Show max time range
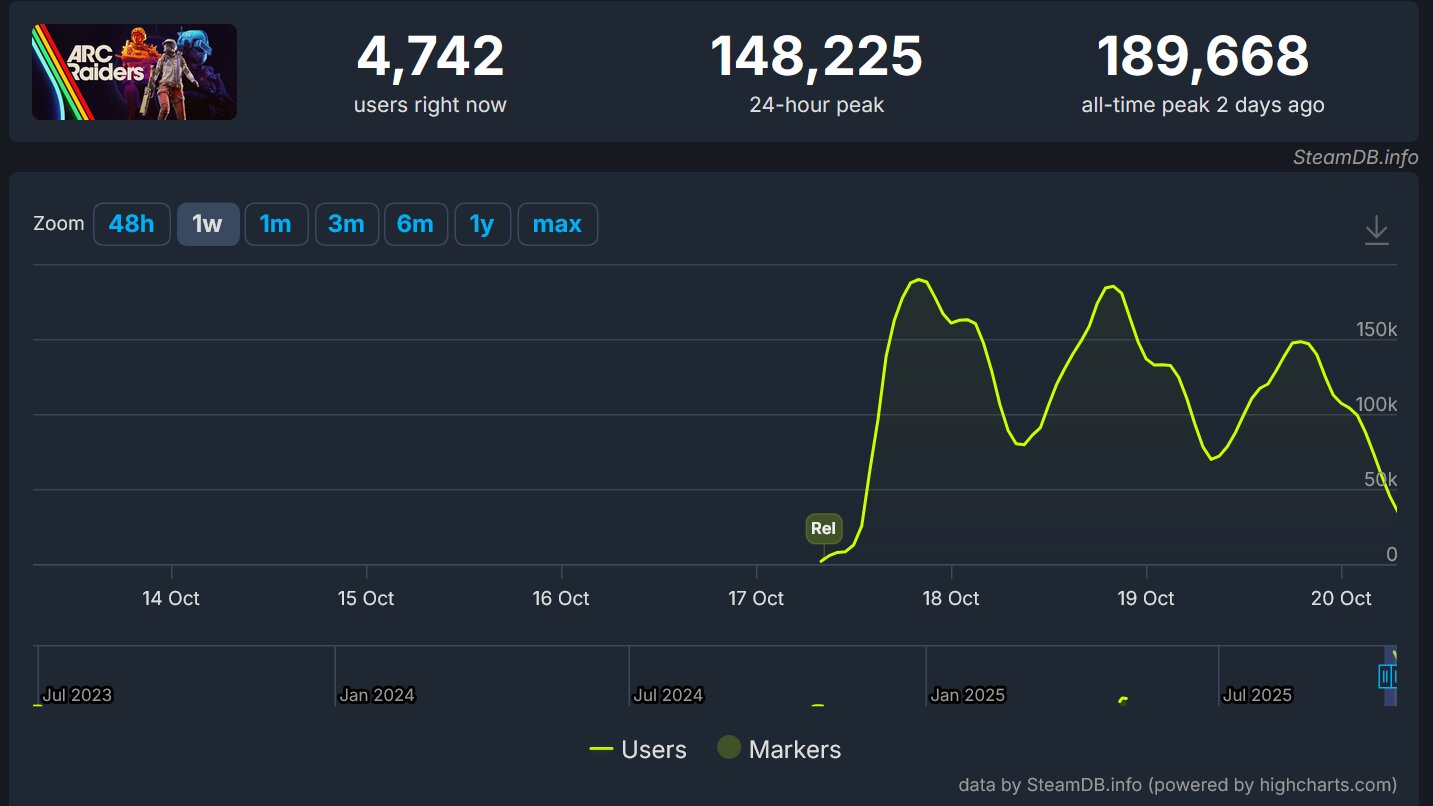 (557, 224)
